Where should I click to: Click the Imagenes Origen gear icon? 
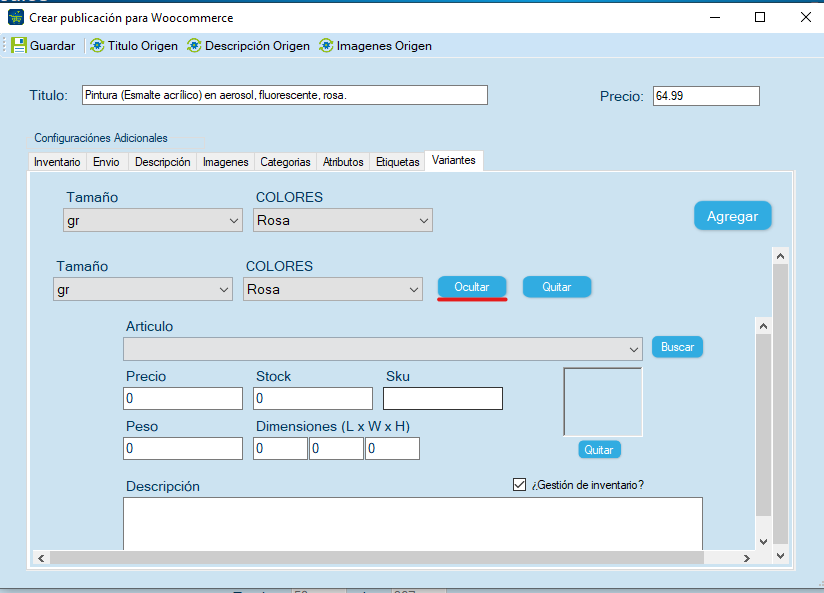(326, 46)
